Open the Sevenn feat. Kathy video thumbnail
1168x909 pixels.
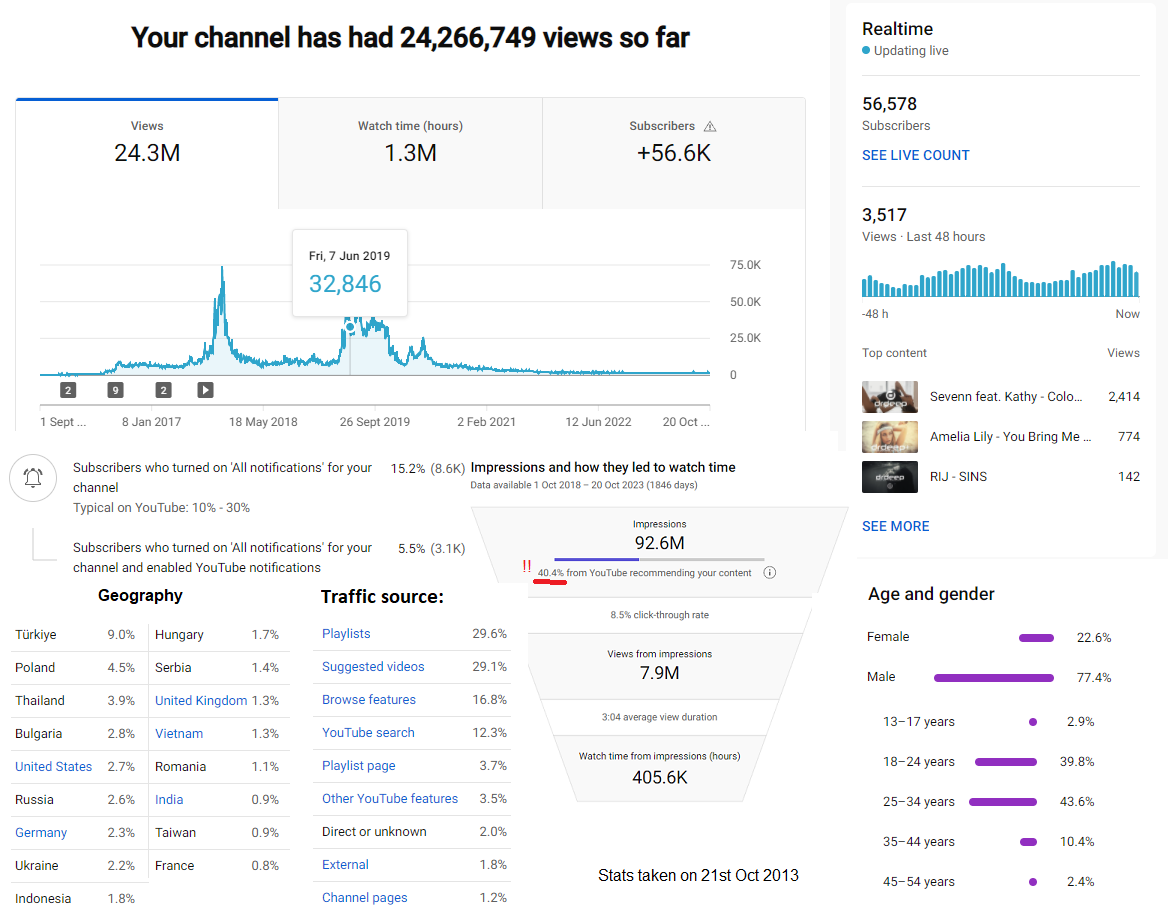coord(889,397)
